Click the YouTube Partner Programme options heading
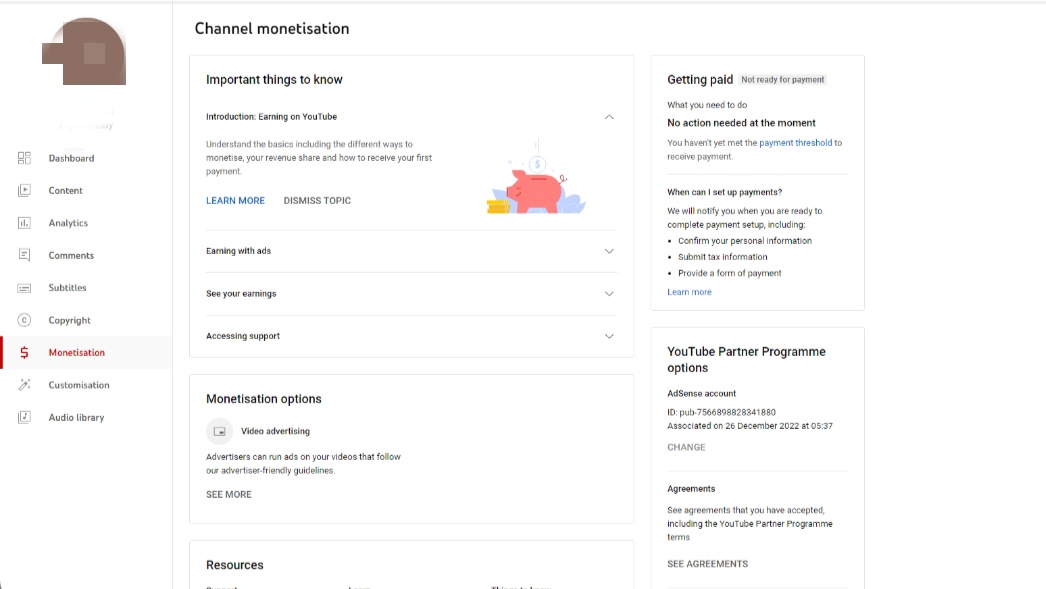 pyautogui.click(x=746, y=360)
